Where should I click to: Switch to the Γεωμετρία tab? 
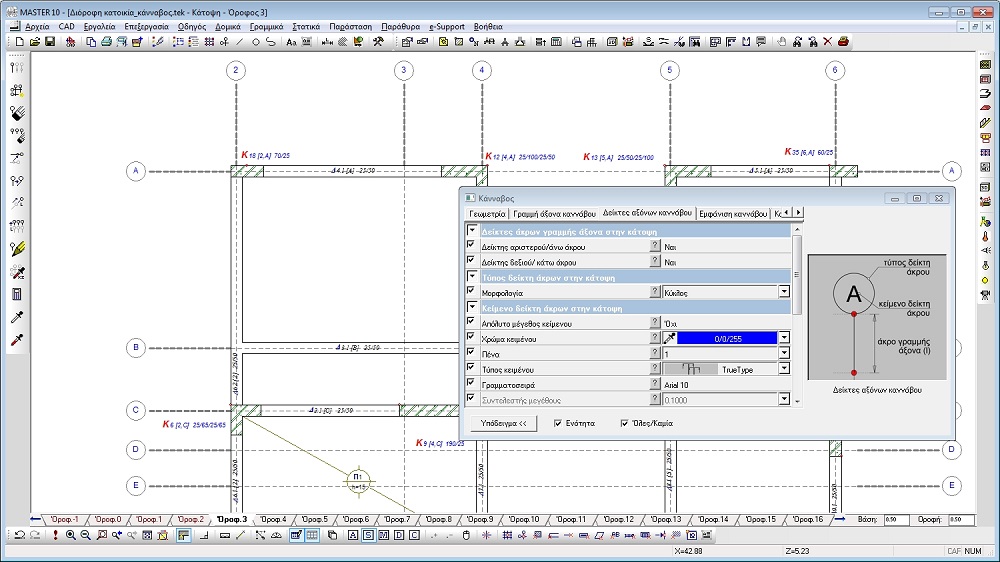[x=488, y=213]
